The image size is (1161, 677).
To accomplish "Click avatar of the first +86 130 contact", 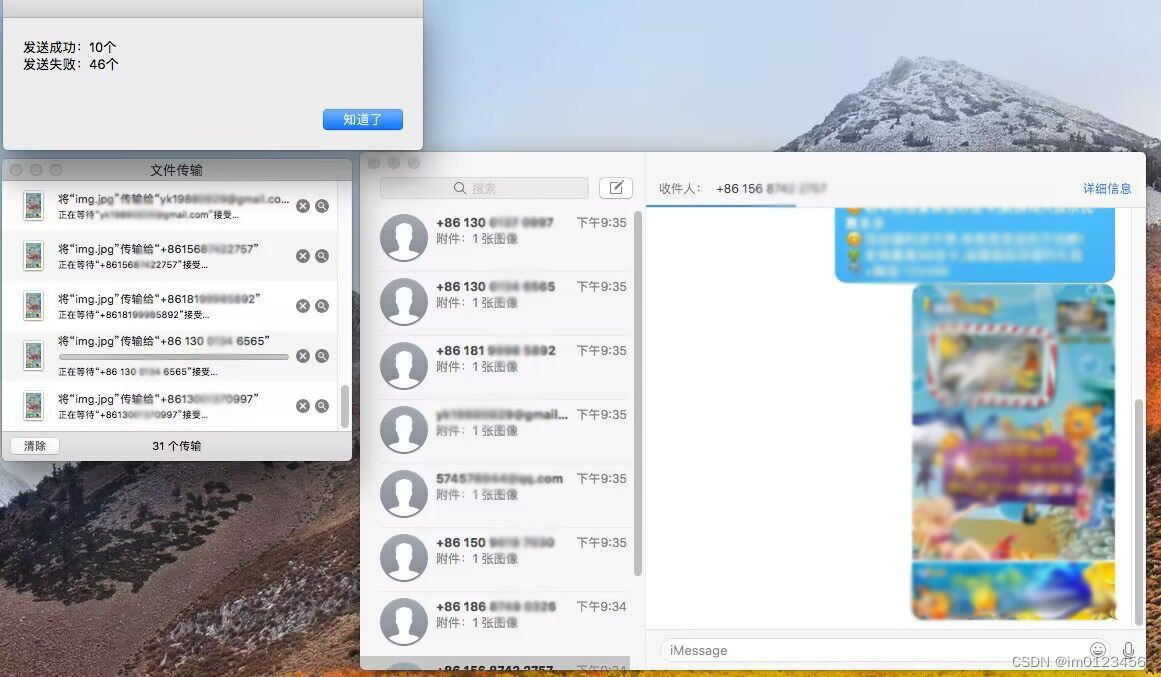I will (404, 238).
